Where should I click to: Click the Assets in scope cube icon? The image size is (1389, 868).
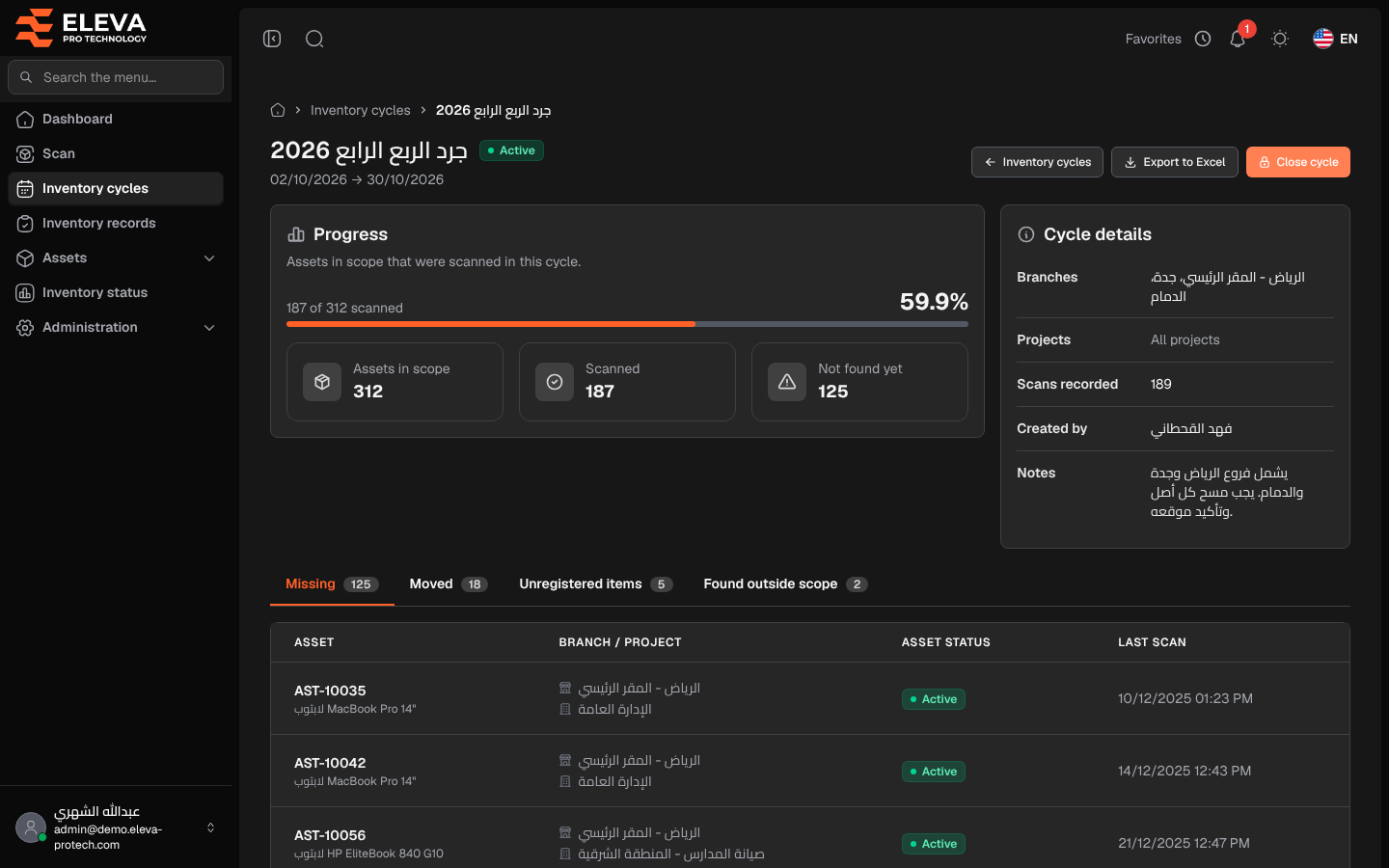point(322,382)
